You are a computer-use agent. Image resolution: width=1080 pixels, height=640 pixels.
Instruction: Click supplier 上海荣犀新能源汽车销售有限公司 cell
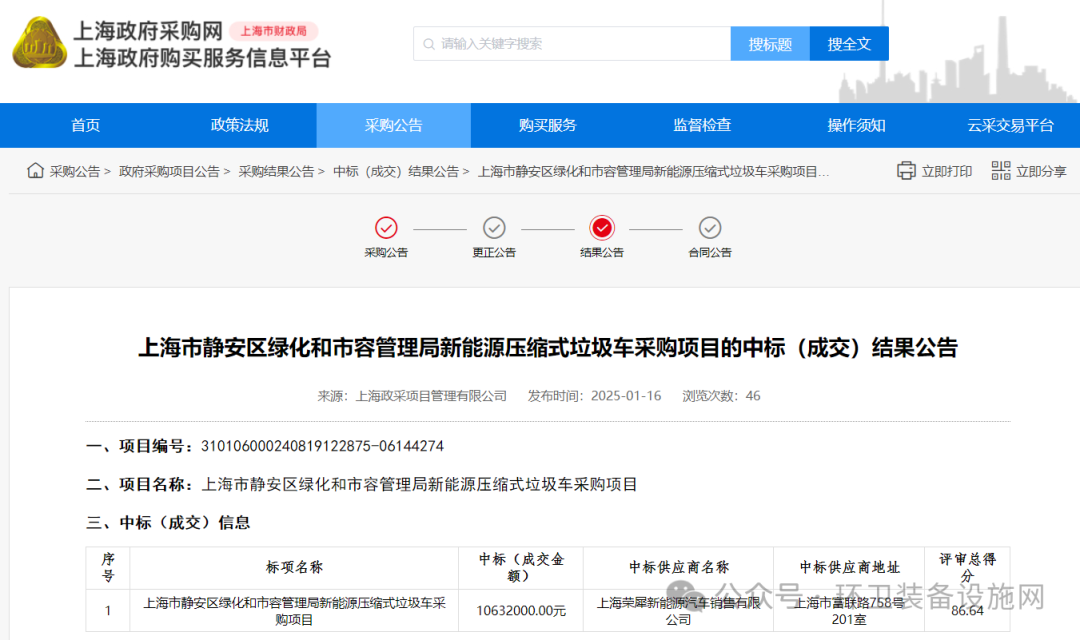tap(678, 610)
